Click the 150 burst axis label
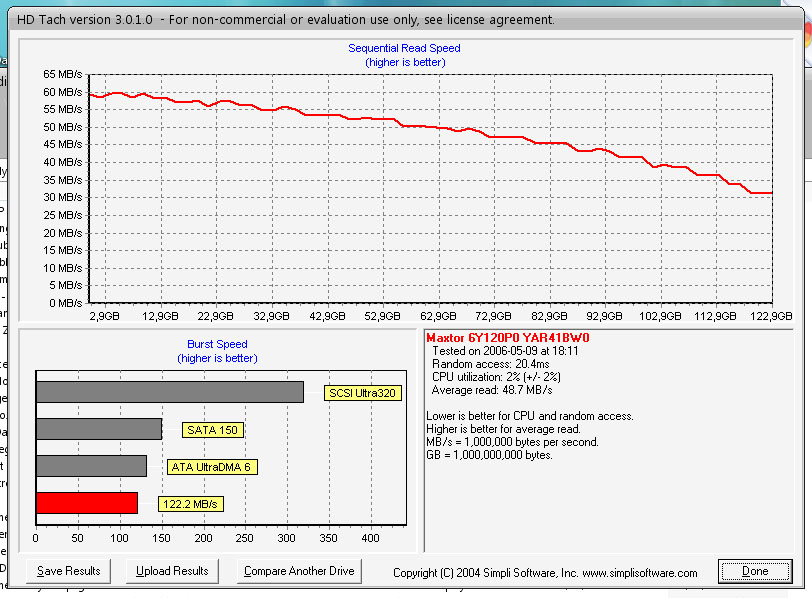This screenshot has height=598, width=812. [x=161, y=538]
